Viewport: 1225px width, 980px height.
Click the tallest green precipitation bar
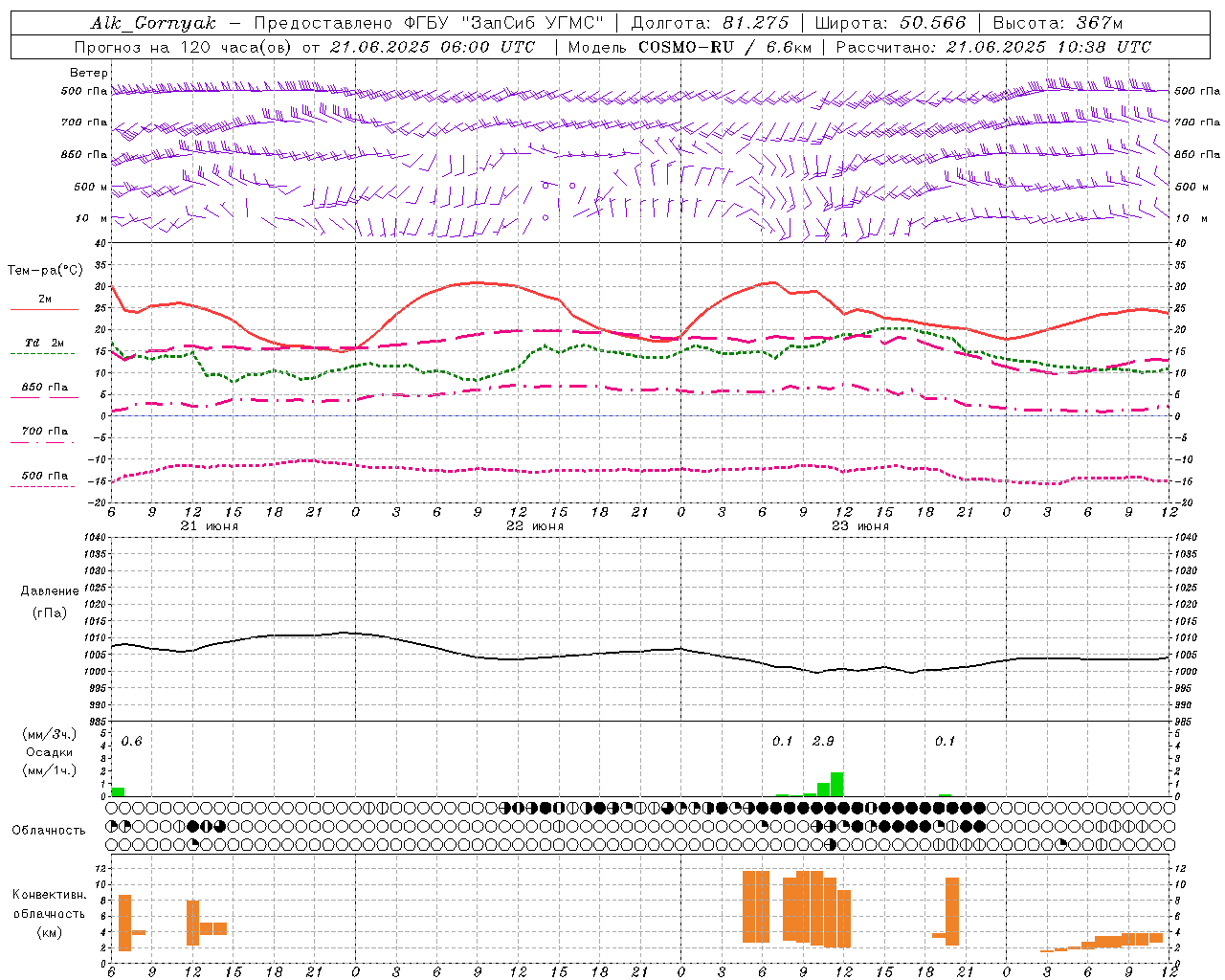tap(837, 784)
